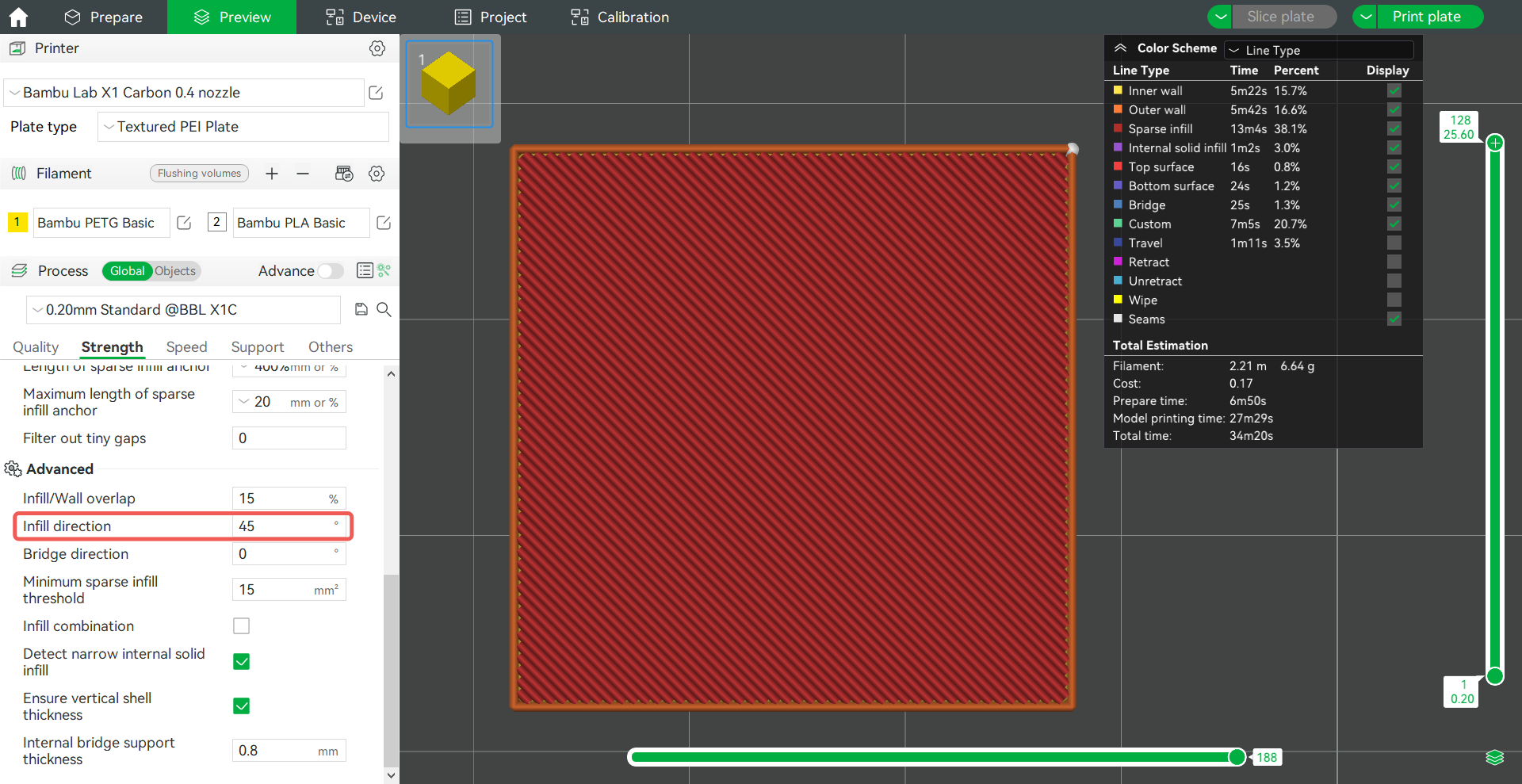The height and width of the screenshot is (784, 1522).
Task: Switch to the Device tab
Action: (361, 17)
